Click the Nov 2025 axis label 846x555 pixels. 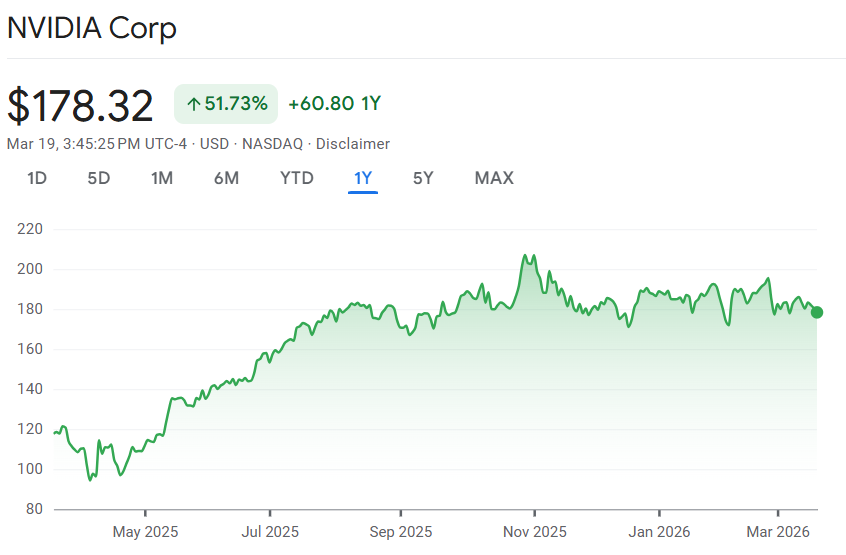[x=535, y=532]
